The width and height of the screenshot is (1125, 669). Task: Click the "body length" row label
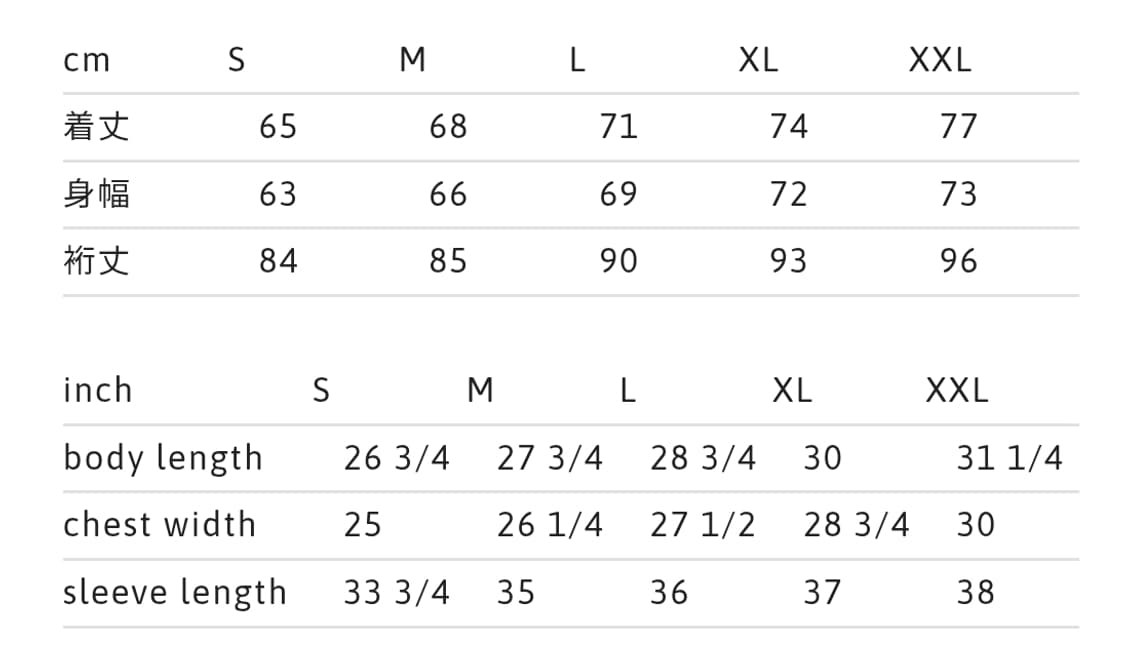[x=163, y=458]
